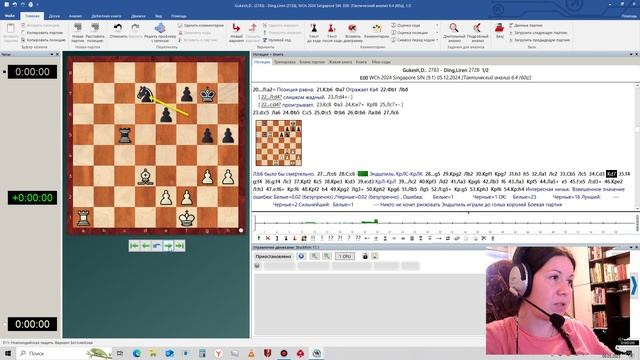The height and width of the screenshot is (360, 640).
Task: Click Copy game in clipboard group
Action: coord(42,33)
